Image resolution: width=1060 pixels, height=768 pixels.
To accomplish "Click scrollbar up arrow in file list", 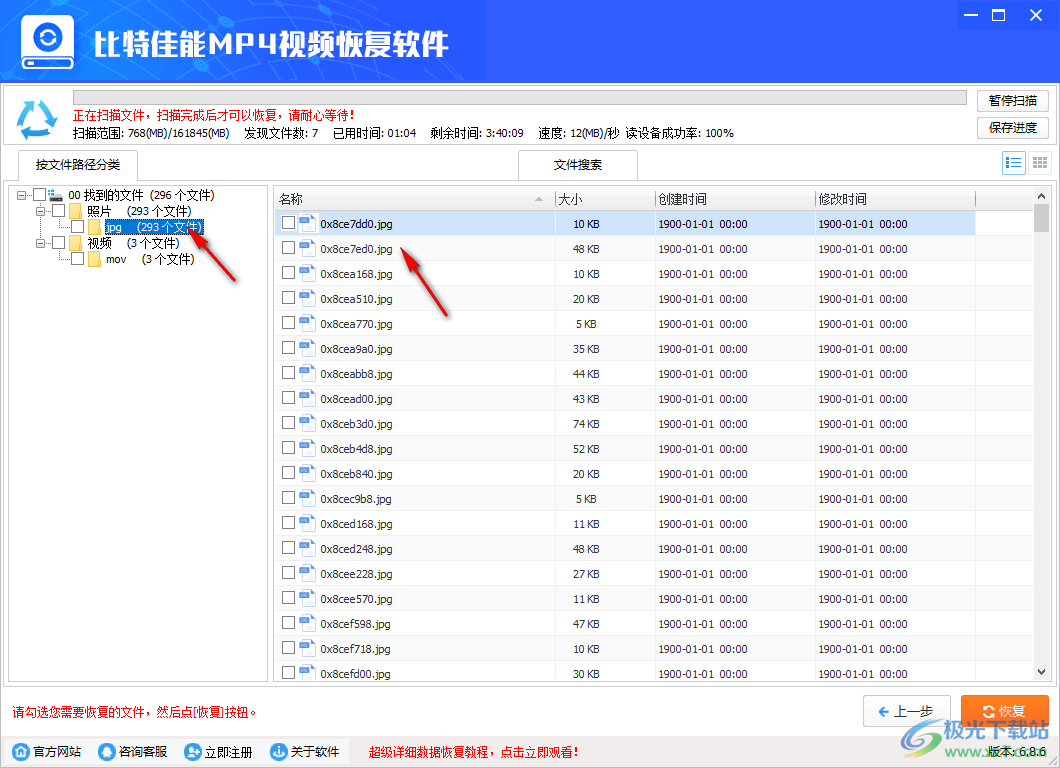I will click(x=1041, y=196).
